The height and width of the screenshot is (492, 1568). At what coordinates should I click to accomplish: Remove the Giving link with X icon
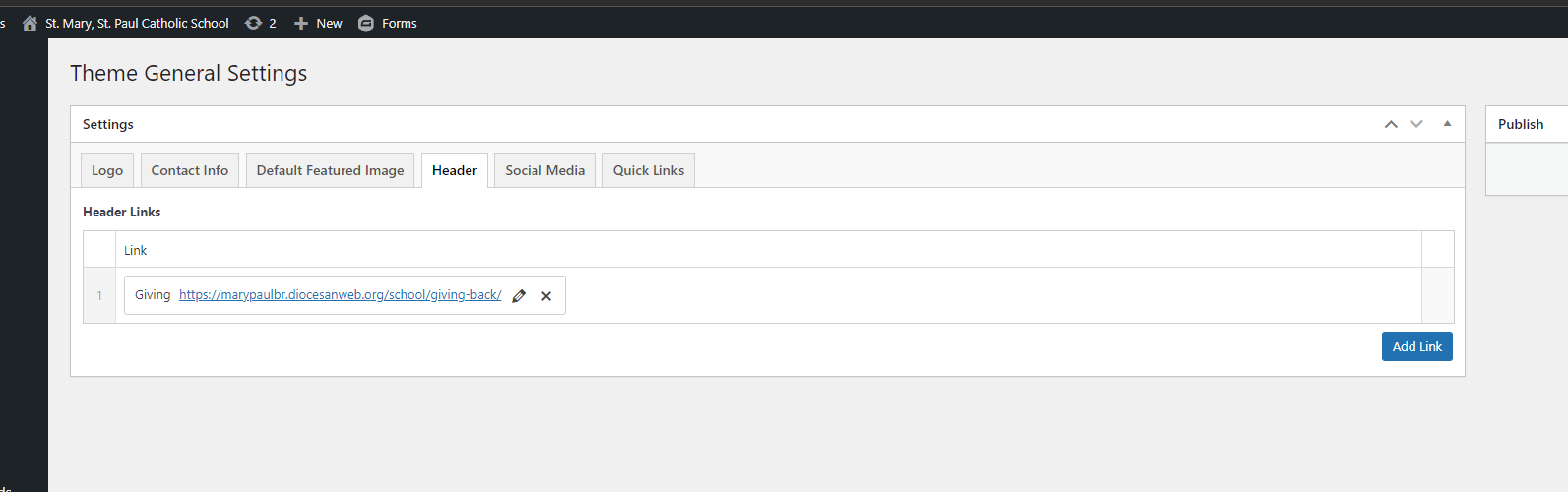[x=546, y=295]
